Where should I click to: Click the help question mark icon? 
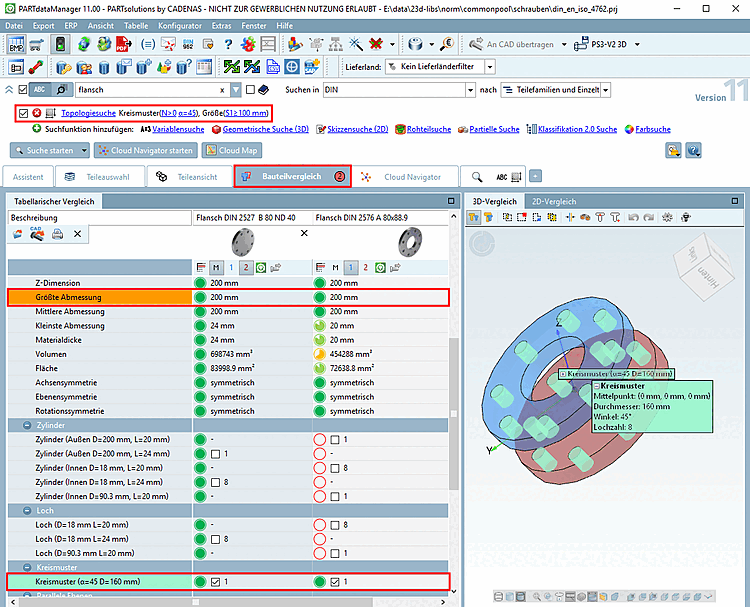pos(229,44)
